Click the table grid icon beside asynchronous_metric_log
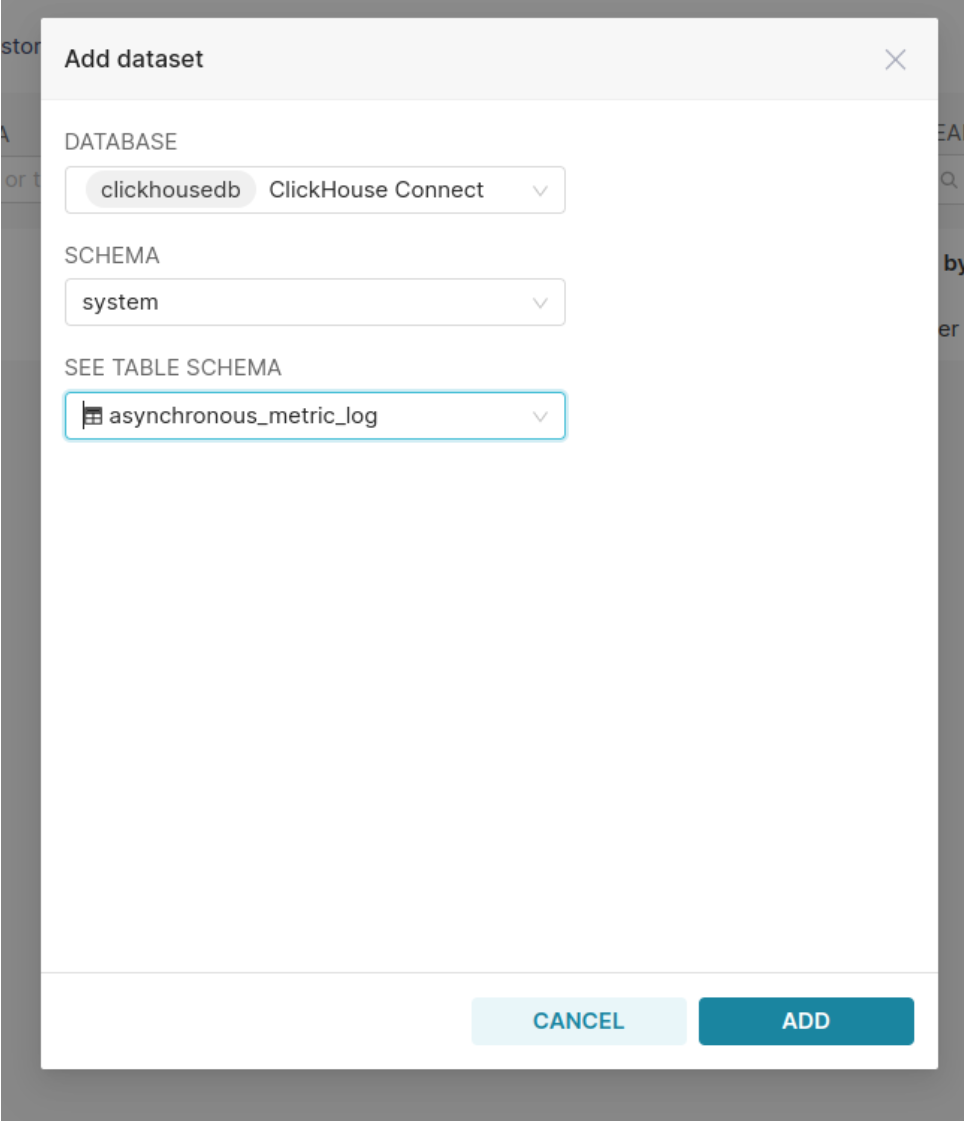Screen dimensions: 964x1121 tap(93, 415)
